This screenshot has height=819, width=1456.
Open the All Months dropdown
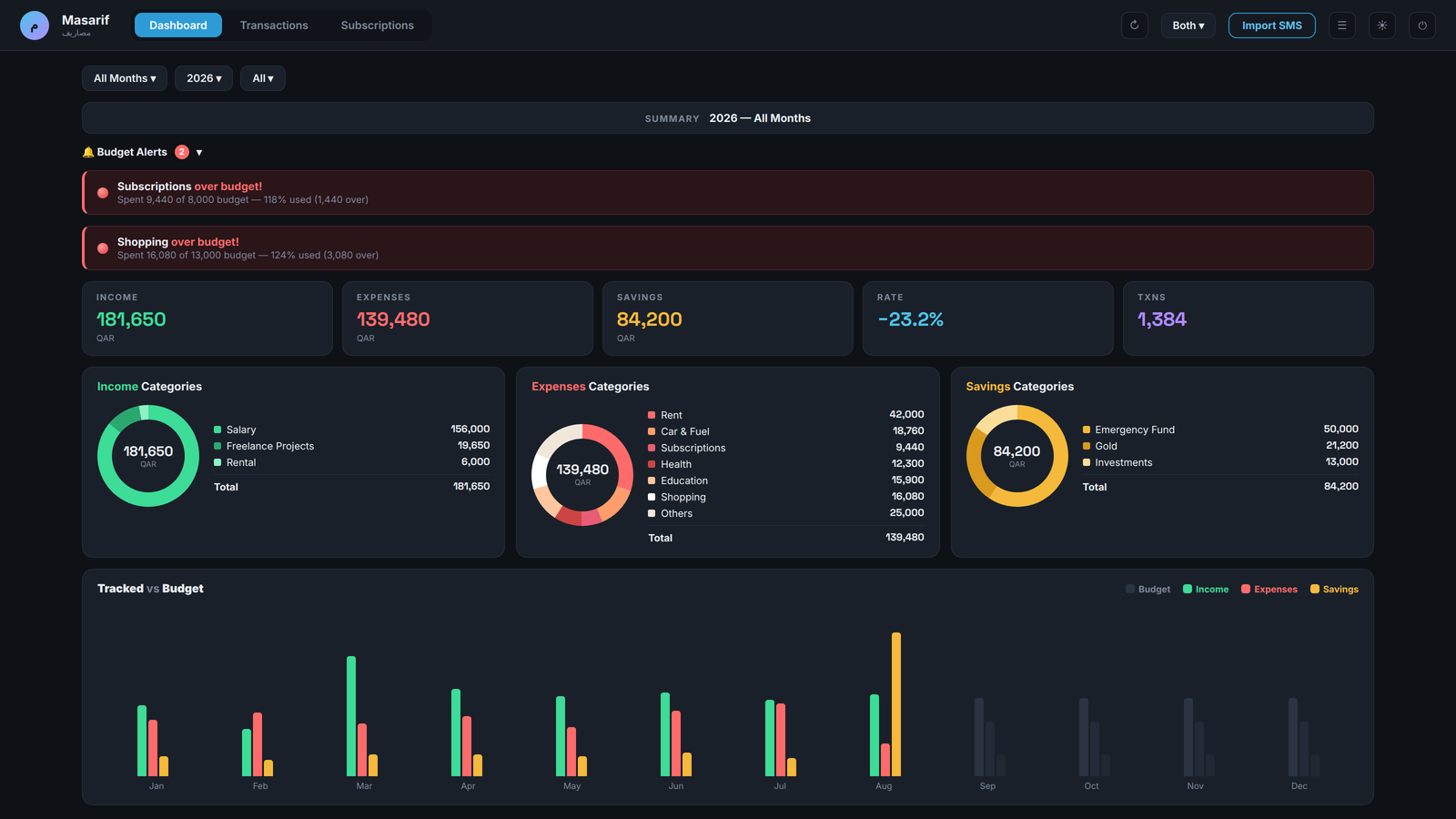[125, 78]
